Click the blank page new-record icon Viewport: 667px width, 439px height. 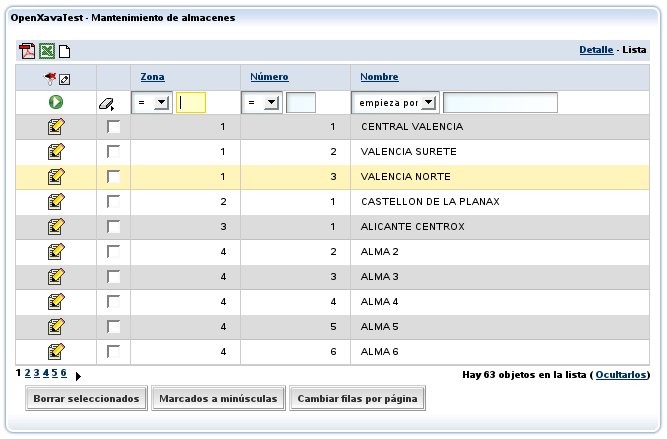(64, 52)
